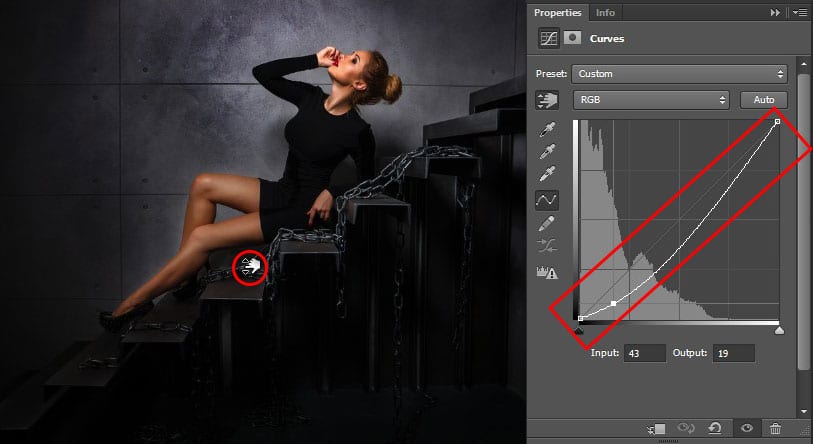Click the histogram warning recalculation icon
This screenshot has width=813, height=444.
coord(547,272)
